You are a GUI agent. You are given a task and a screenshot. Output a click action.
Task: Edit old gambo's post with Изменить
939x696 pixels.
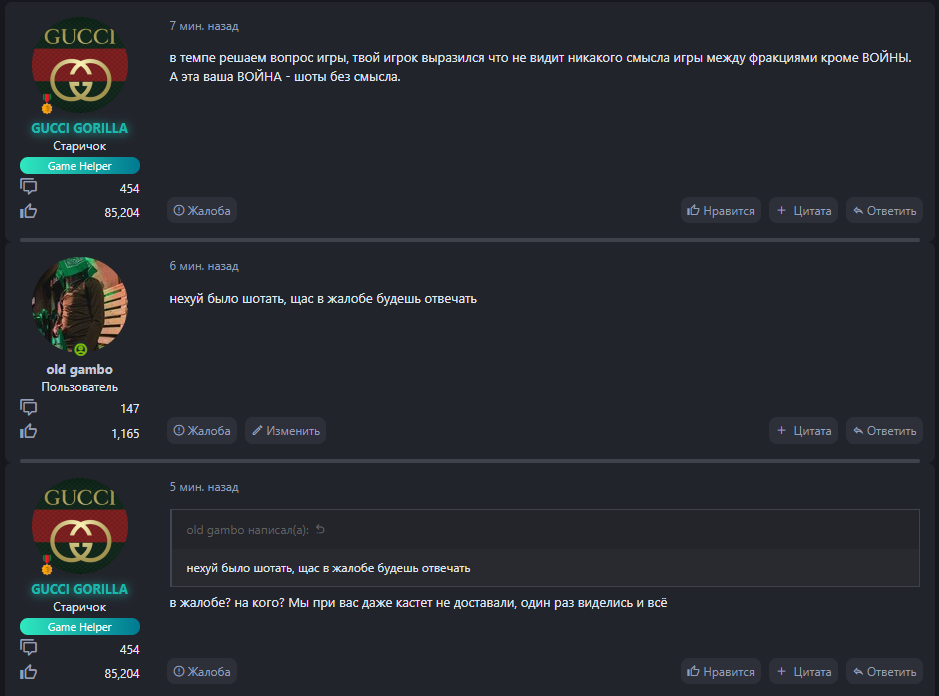click(x=285, y=431)
